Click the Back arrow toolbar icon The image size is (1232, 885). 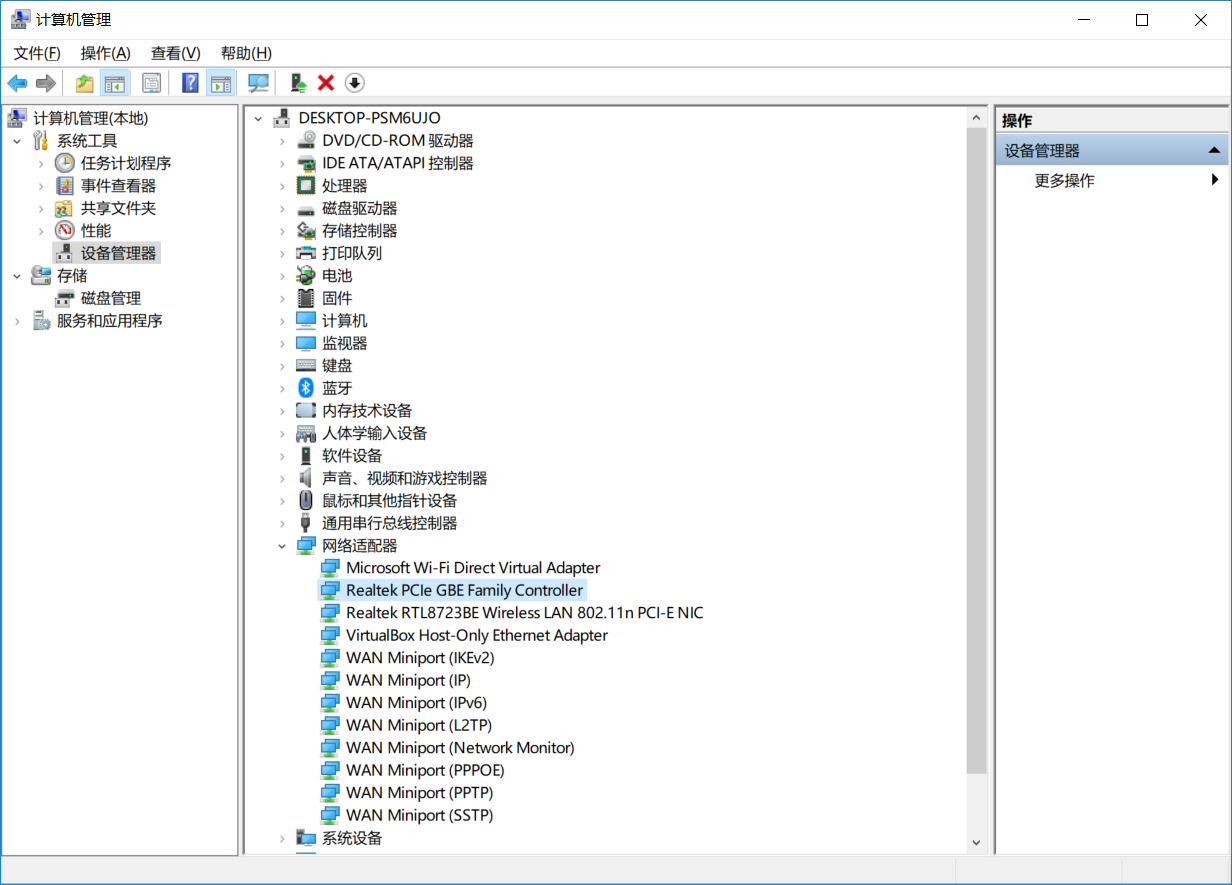click(17, 83)
